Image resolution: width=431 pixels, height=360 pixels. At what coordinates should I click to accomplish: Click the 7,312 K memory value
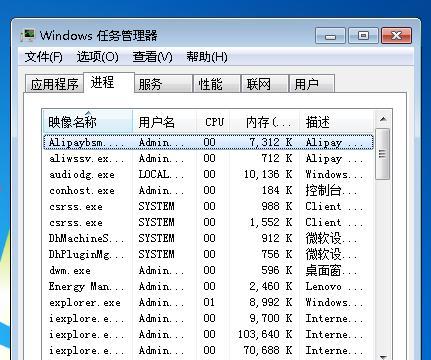coord(271,142)
